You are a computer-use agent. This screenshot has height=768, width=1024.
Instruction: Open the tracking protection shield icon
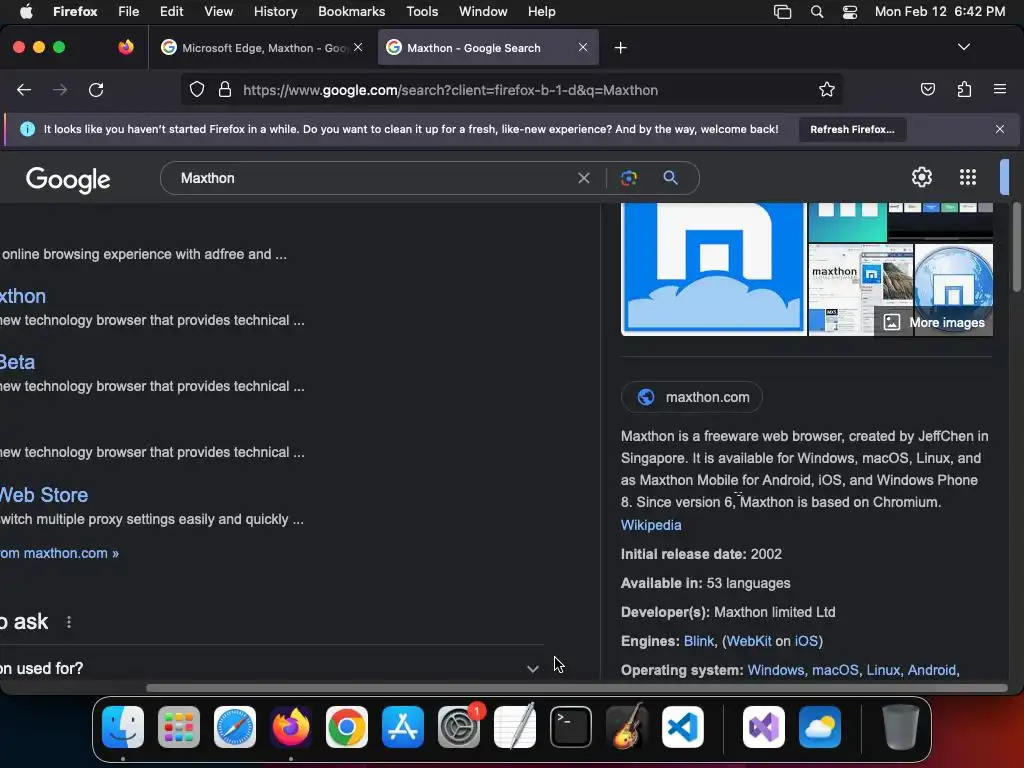(x=197, y=89)
